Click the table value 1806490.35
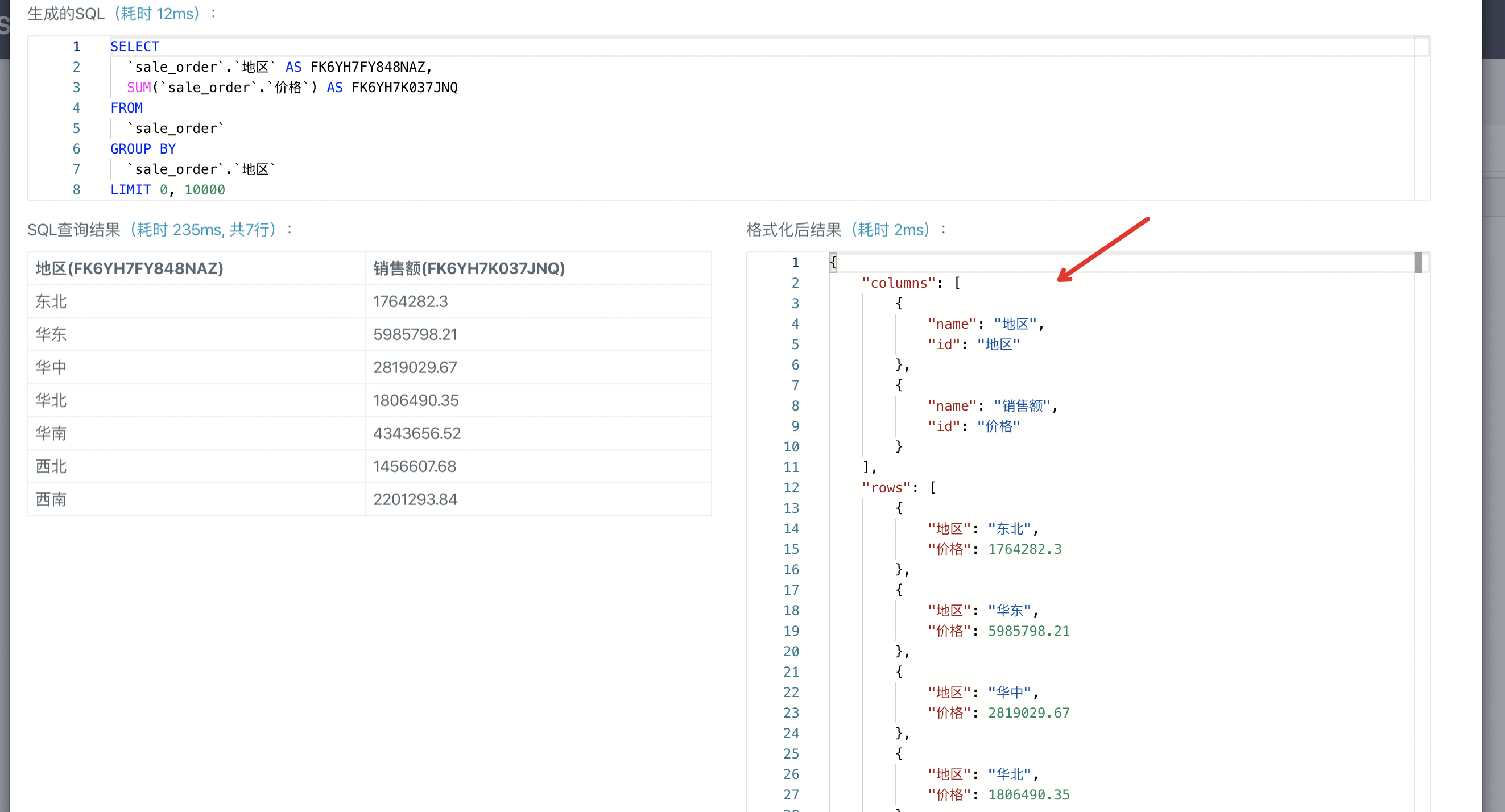 point(416,400)
